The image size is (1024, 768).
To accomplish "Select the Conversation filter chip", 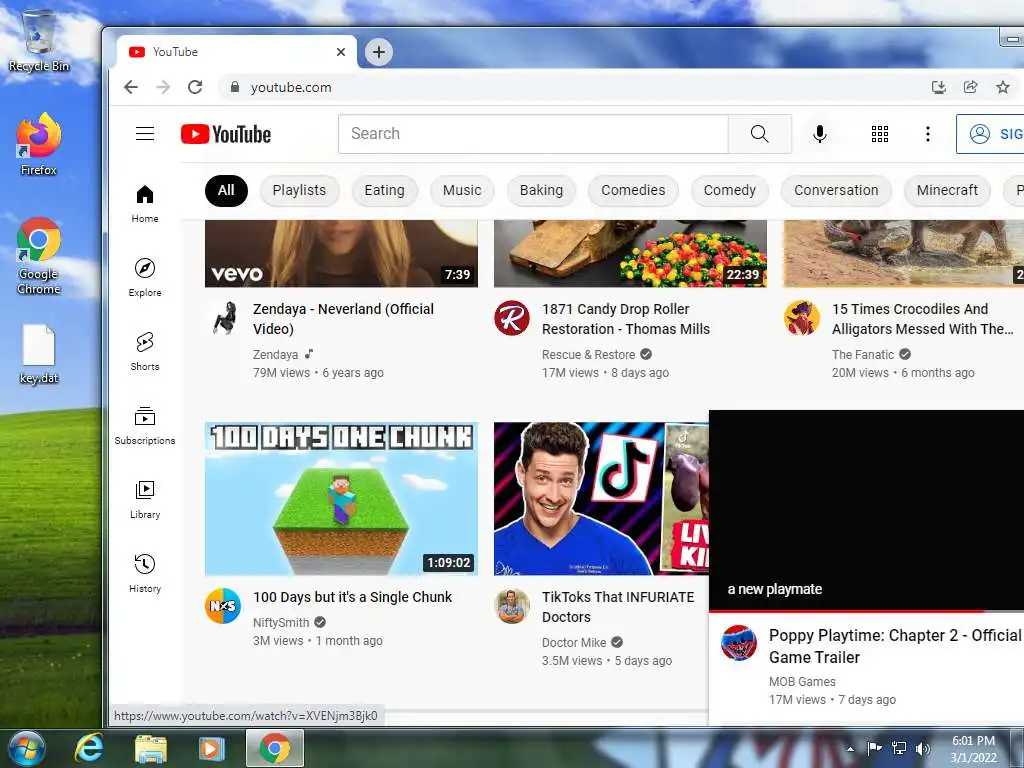I will pos(836,191).
